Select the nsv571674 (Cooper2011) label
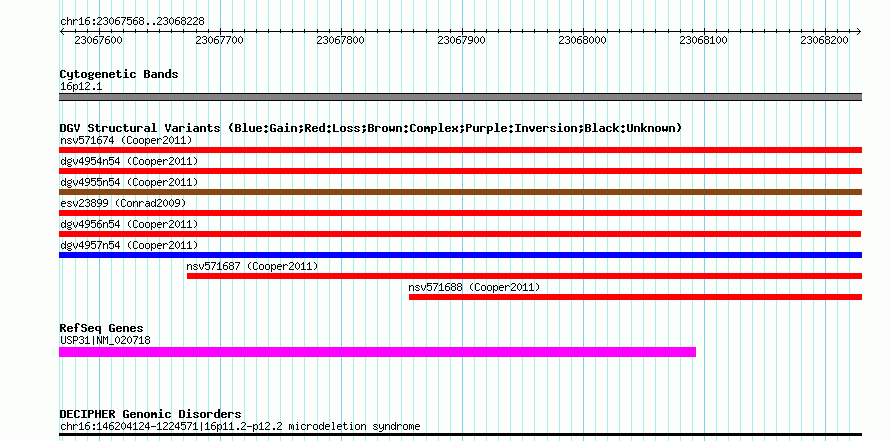This screenshot has width=890, height=441. pos(126,140)
